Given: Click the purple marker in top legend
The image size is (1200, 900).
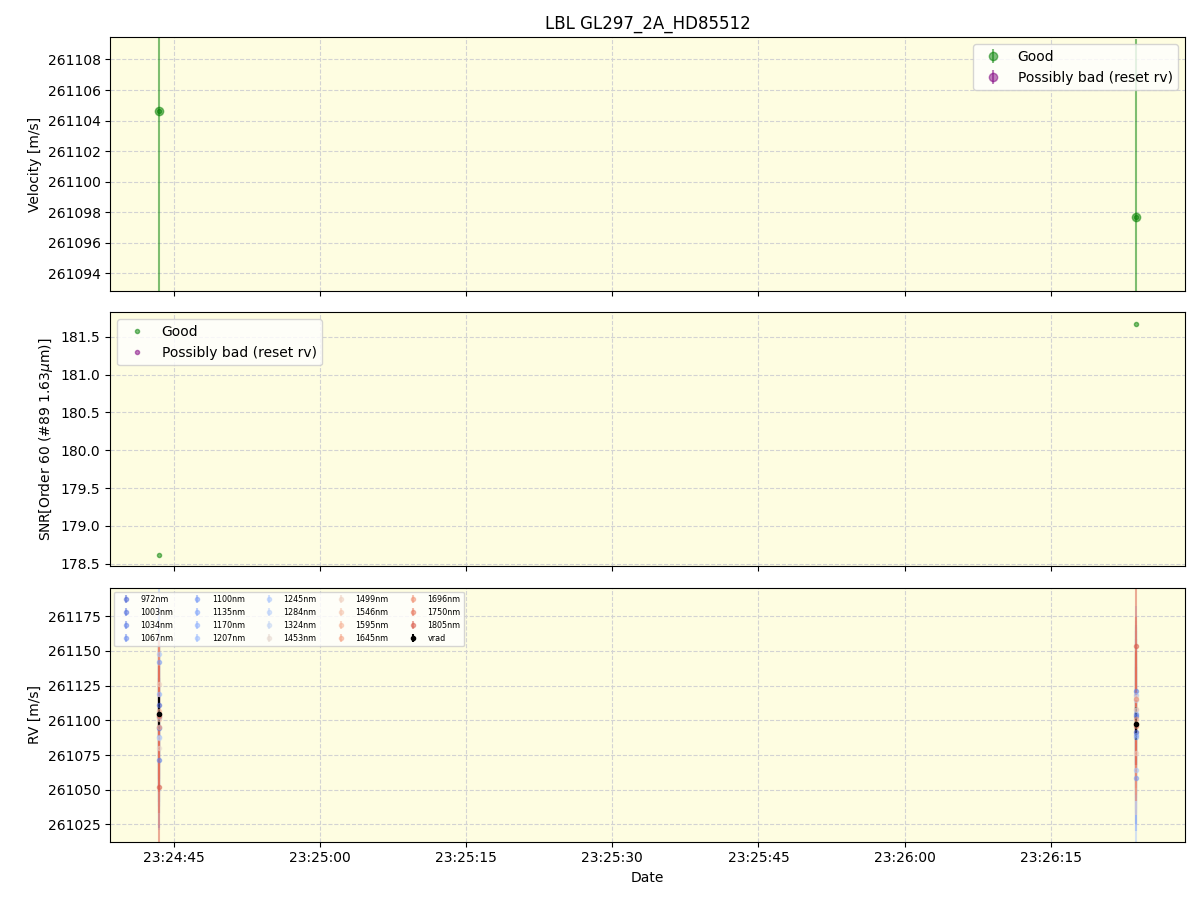Looking at the screenshot, I should 993,77.
